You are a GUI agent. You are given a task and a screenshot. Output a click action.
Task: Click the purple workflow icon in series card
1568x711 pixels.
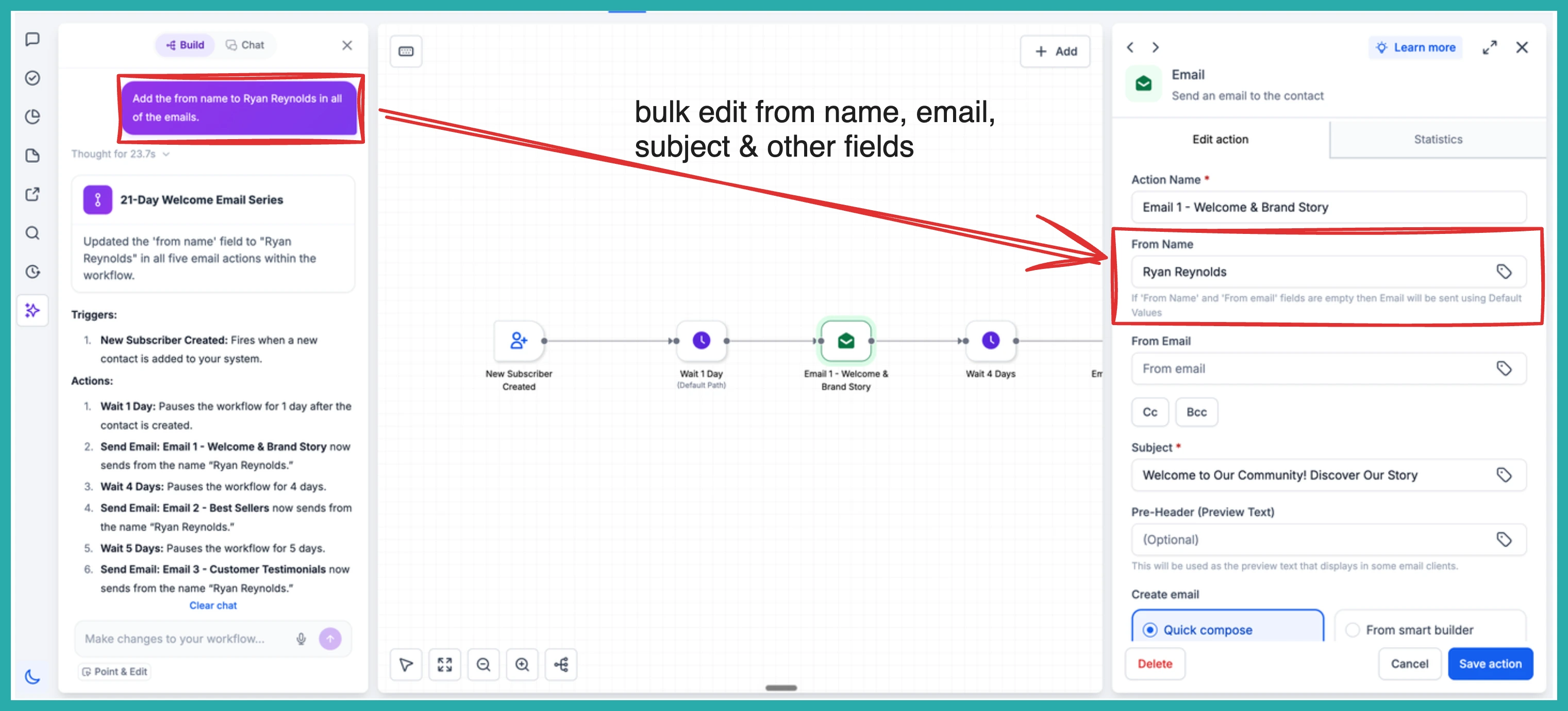click(98, 200)
